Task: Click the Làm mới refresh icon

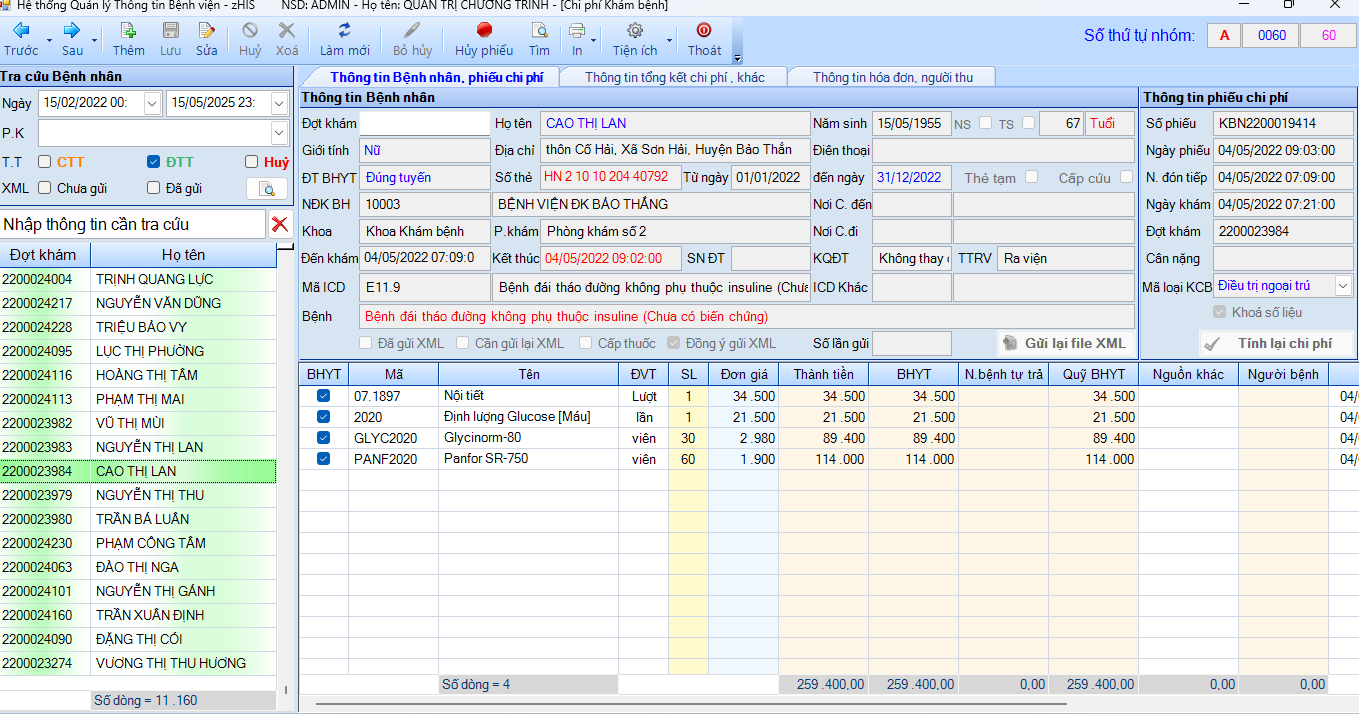Action: pos(344,40)
